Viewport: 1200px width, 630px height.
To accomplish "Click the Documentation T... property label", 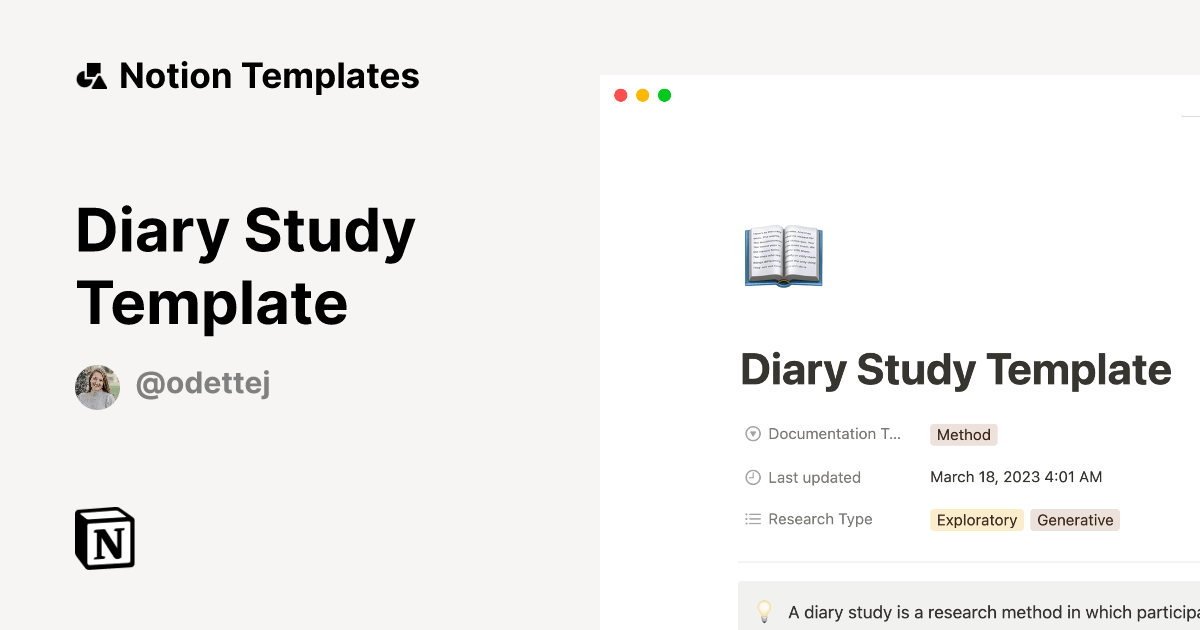I will (834, 434).
